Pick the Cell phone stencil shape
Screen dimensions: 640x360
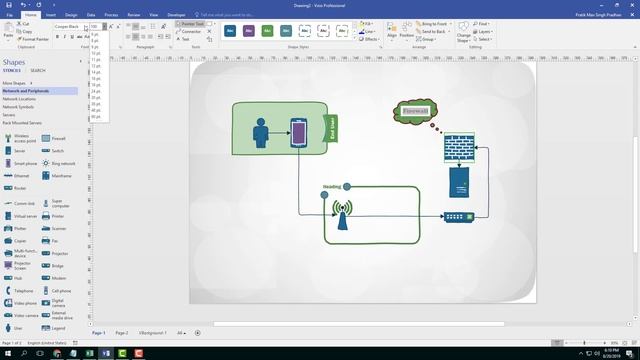57,291
